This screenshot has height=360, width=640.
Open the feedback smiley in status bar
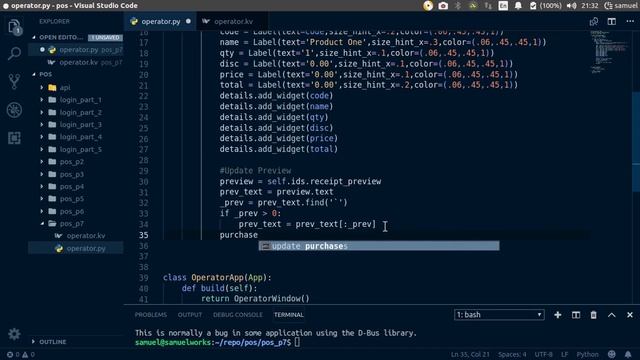click(611, 354)
